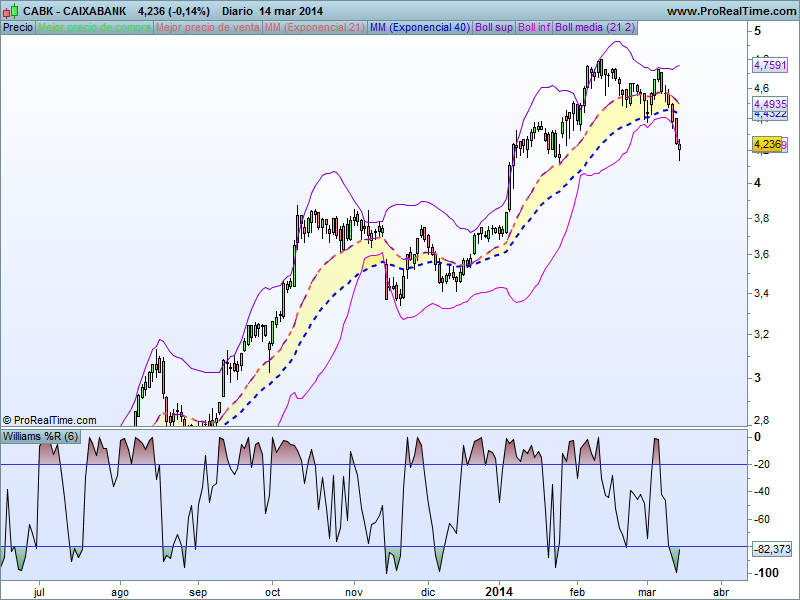
Task: Click the Mejor precio de venta label
Action: point(207,27)
